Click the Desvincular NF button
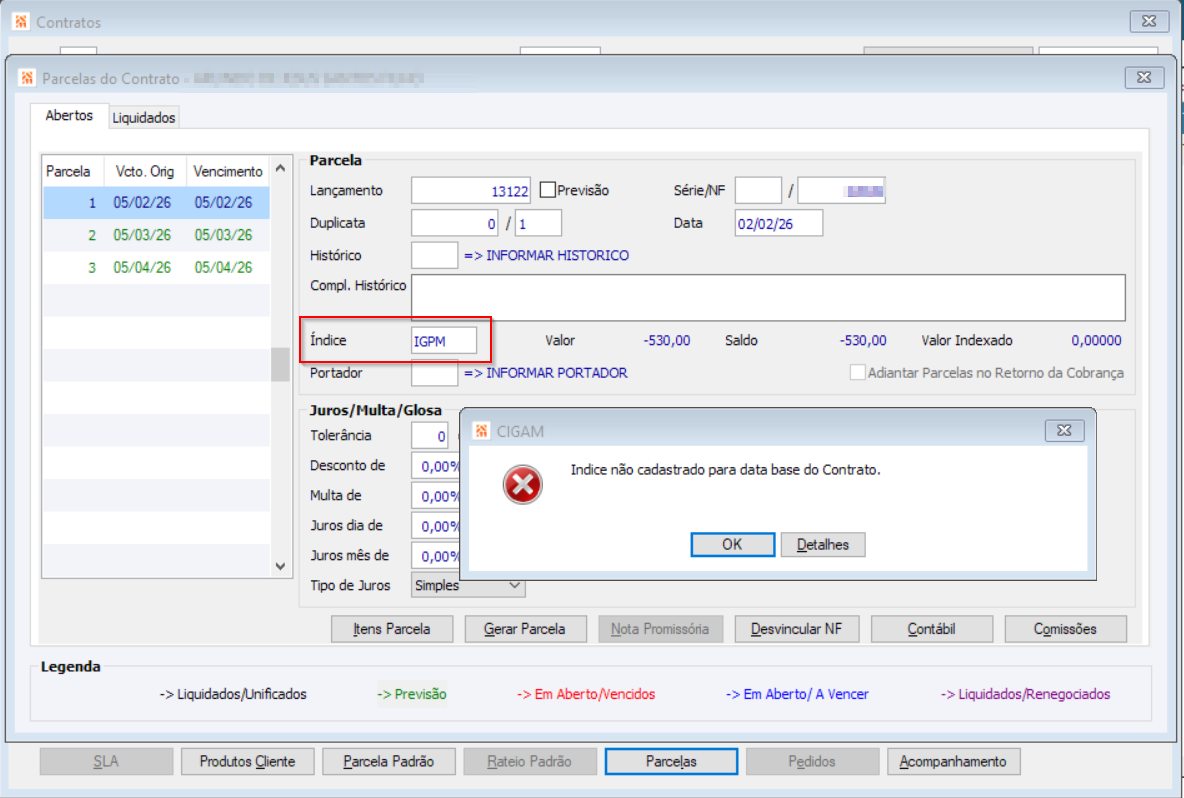 click(x=796, y=629)
